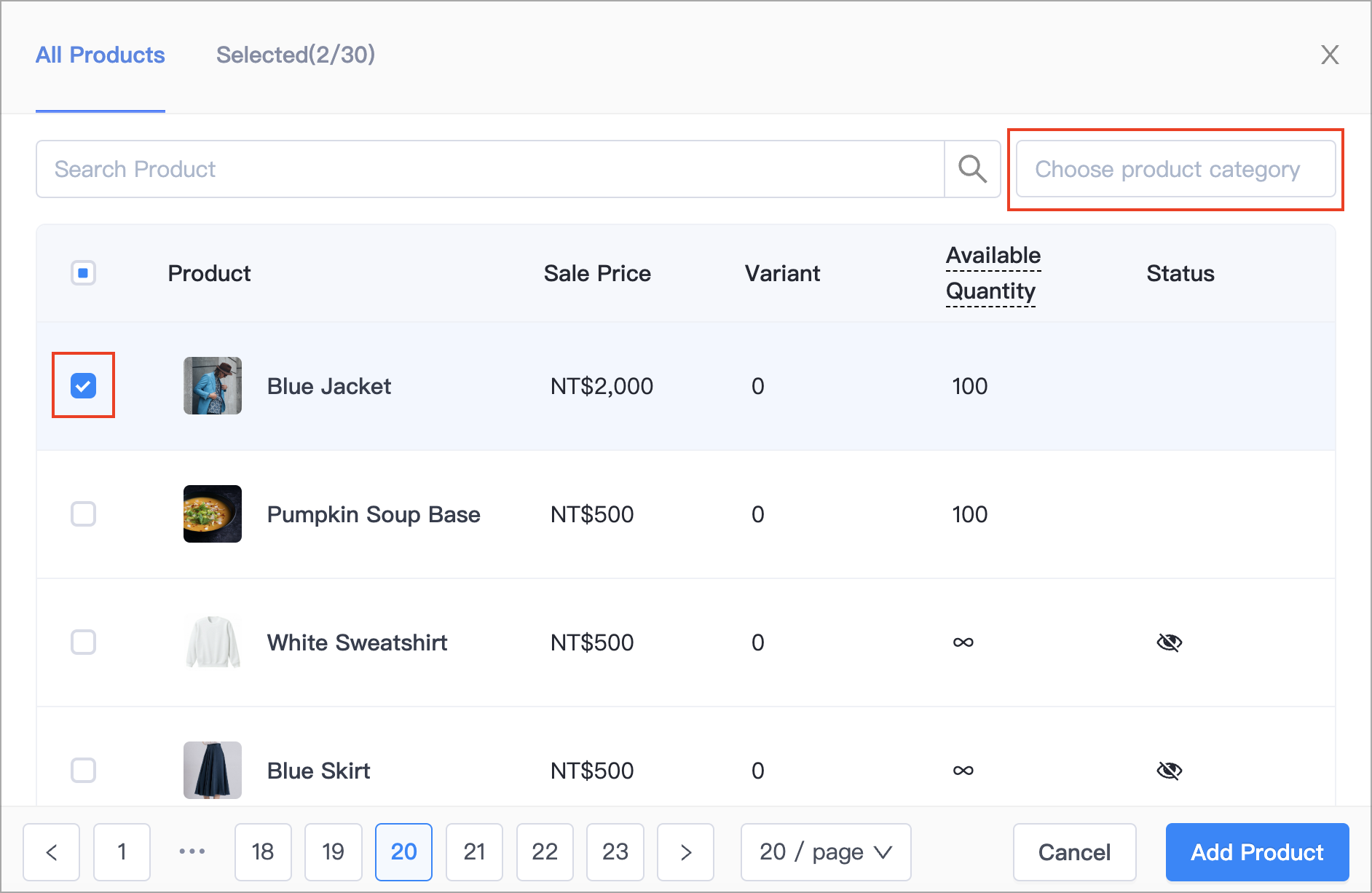This screenshot has width=1372, height=893.
Task: Check the White Sweatshirt checkbox
Action: pyautogui.click(x=83, y=642)
